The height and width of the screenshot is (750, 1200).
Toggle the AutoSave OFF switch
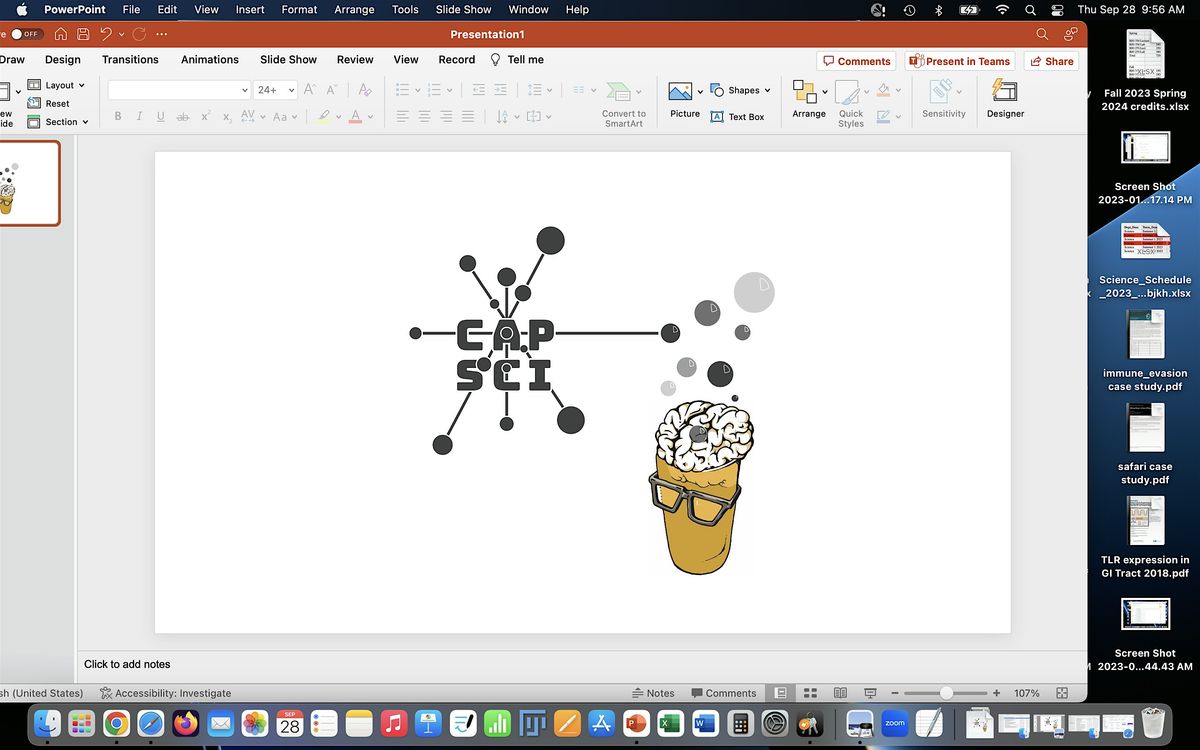[26, 33]
